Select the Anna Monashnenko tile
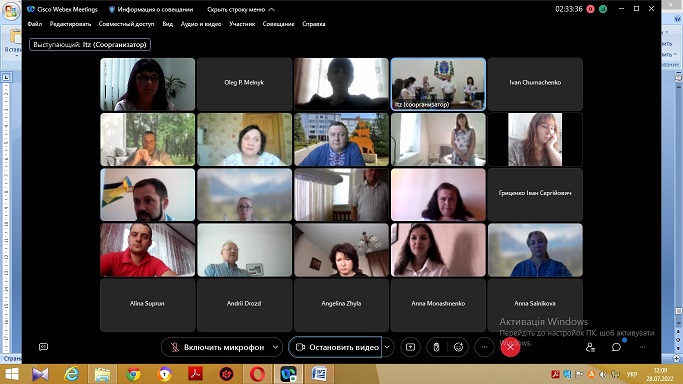 [438, 305]
